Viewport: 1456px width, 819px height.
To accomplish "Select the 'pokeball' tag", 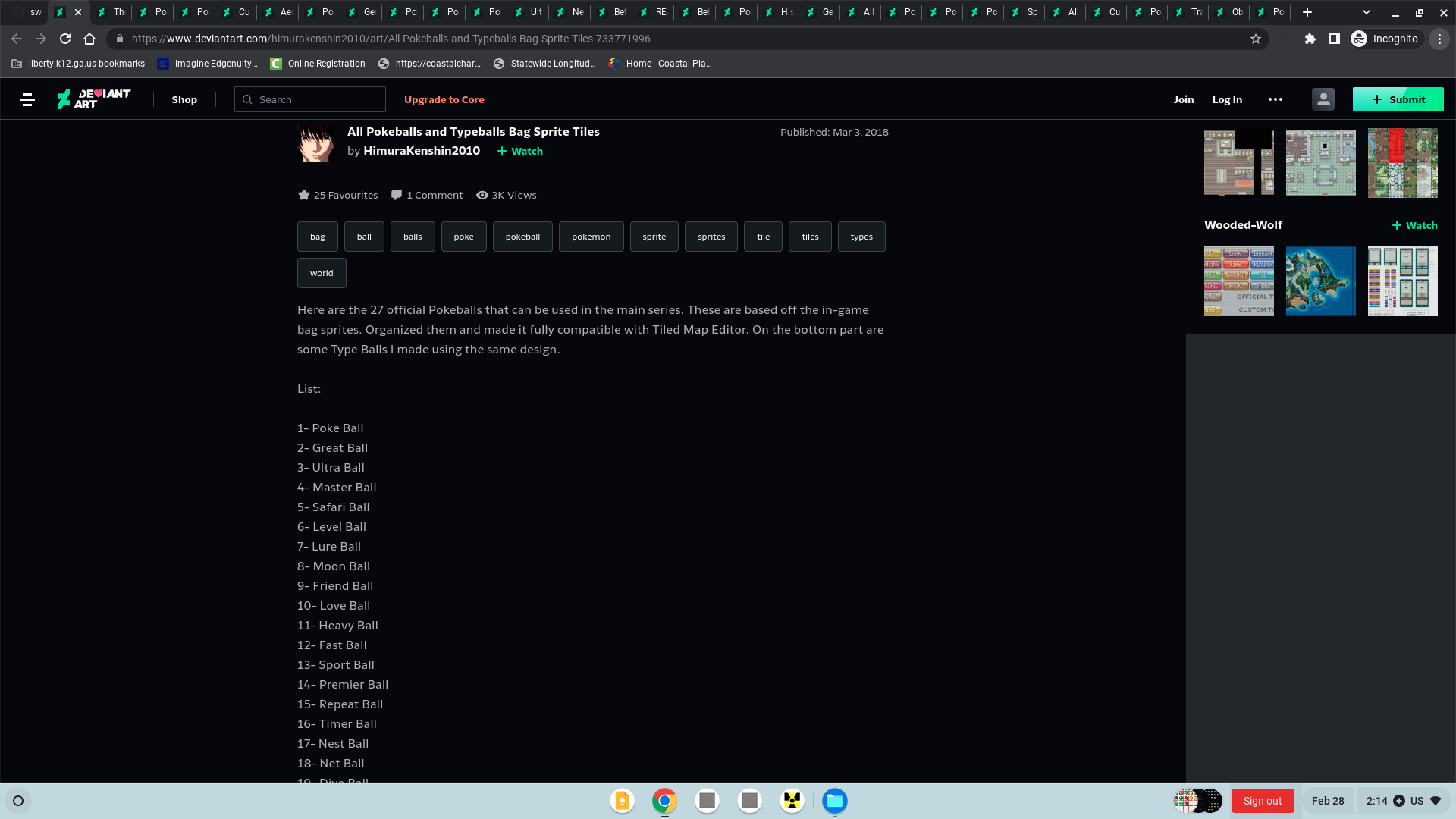I will (x=522, y=237).
